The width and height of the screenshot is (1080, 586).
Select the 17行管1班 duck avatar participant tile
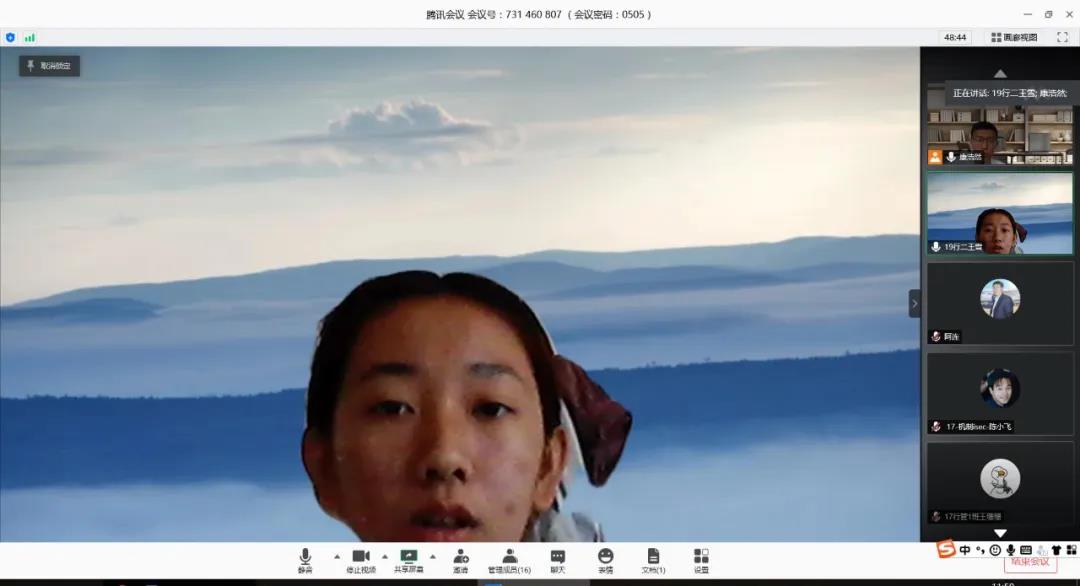1000,478
